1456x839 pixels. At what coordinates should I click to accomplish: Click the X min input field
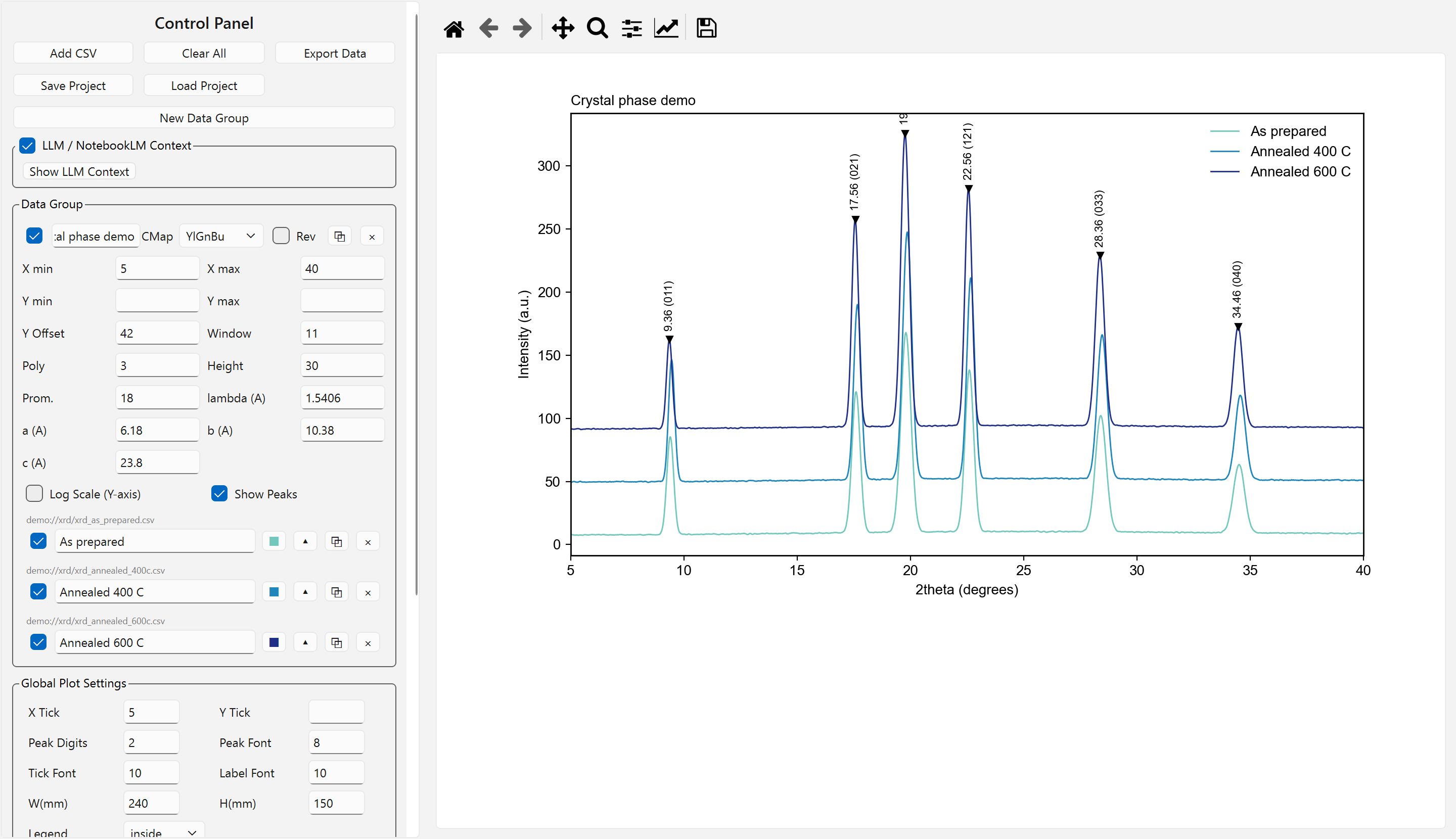click(157, 268)
